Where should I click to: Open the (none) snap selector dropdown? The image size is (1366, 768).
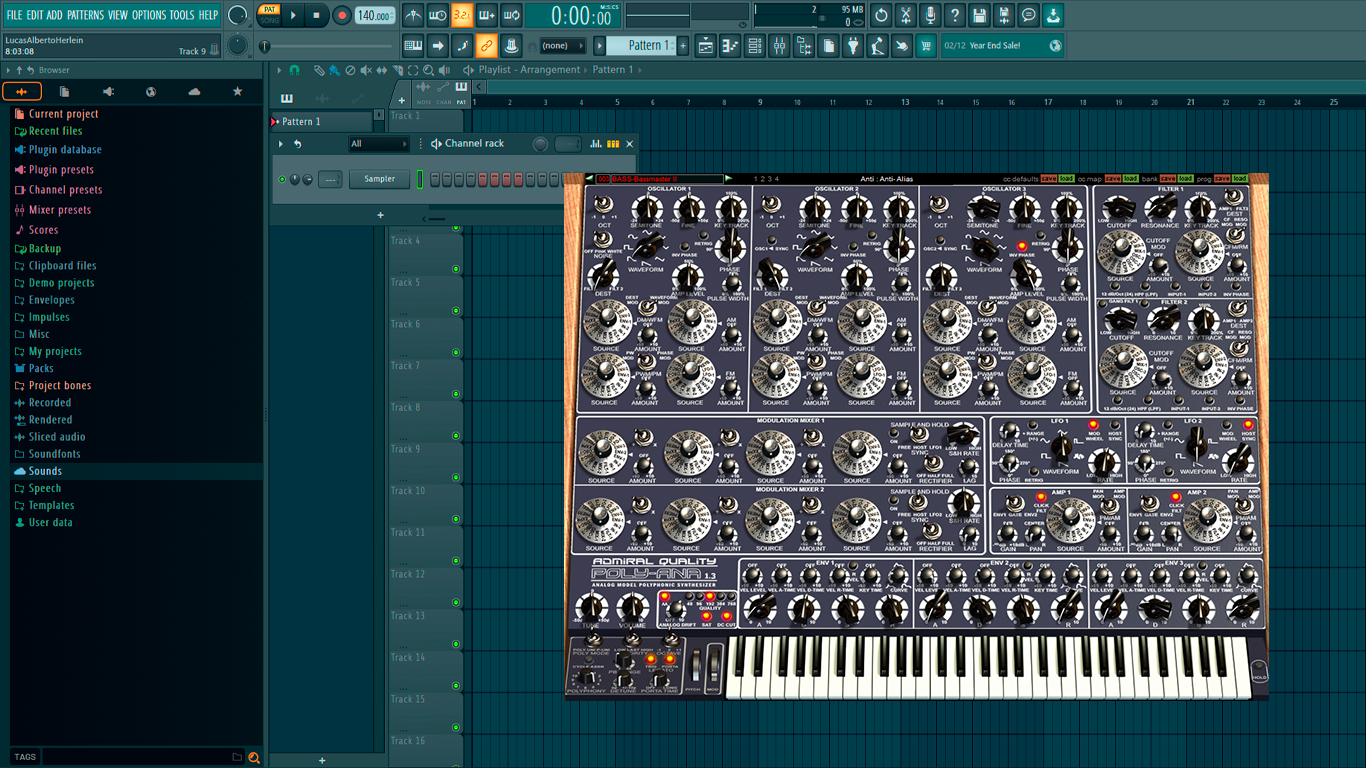563,45
